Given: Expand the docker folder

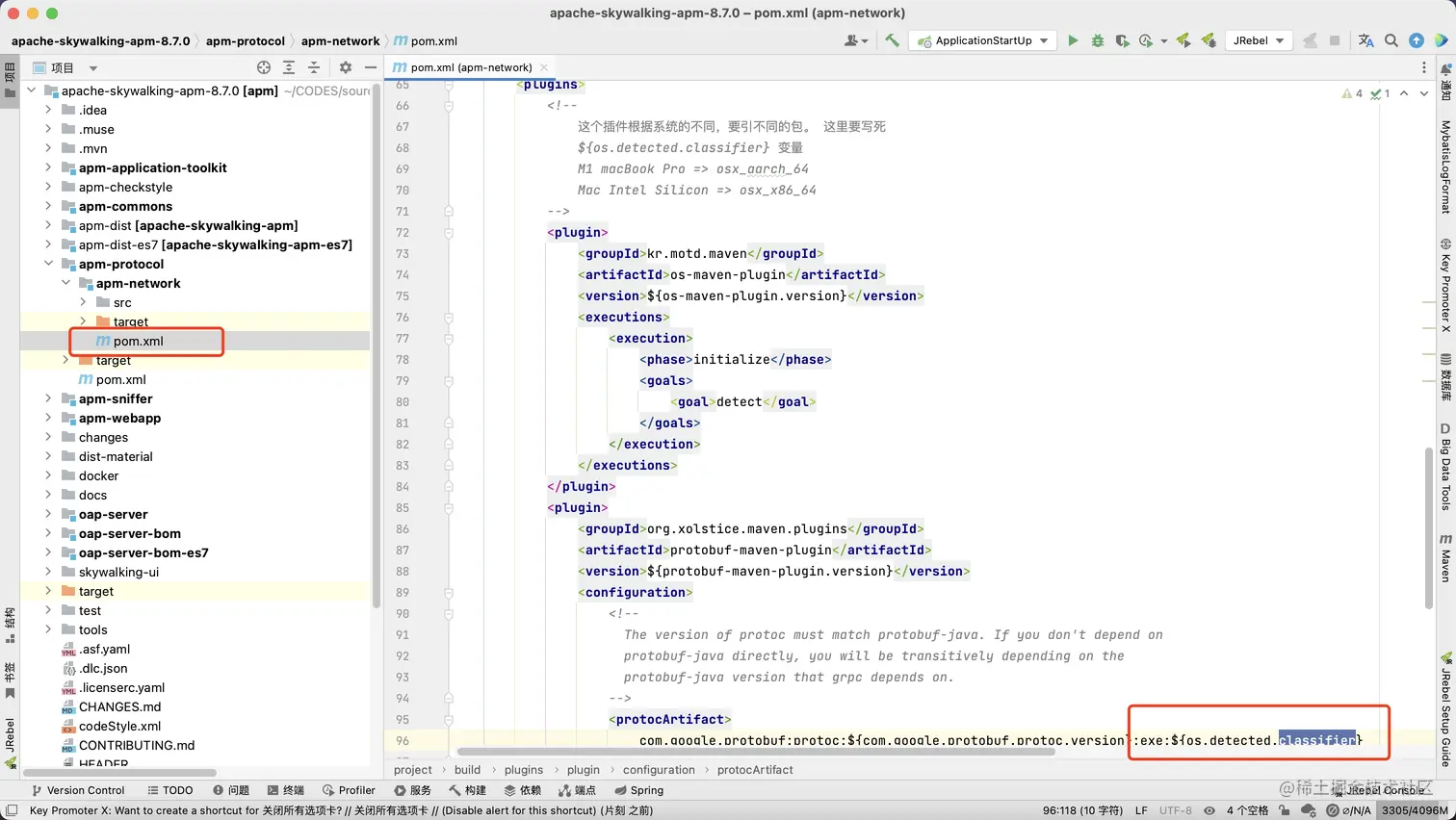Looking at the screenshot, I should [48, 475].
